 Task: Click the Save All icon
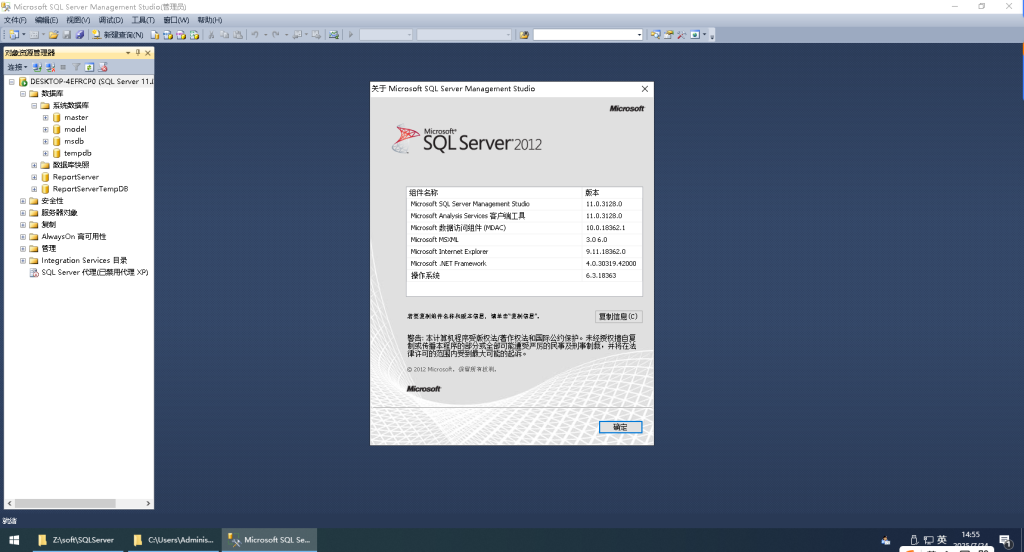click(80, 35)
